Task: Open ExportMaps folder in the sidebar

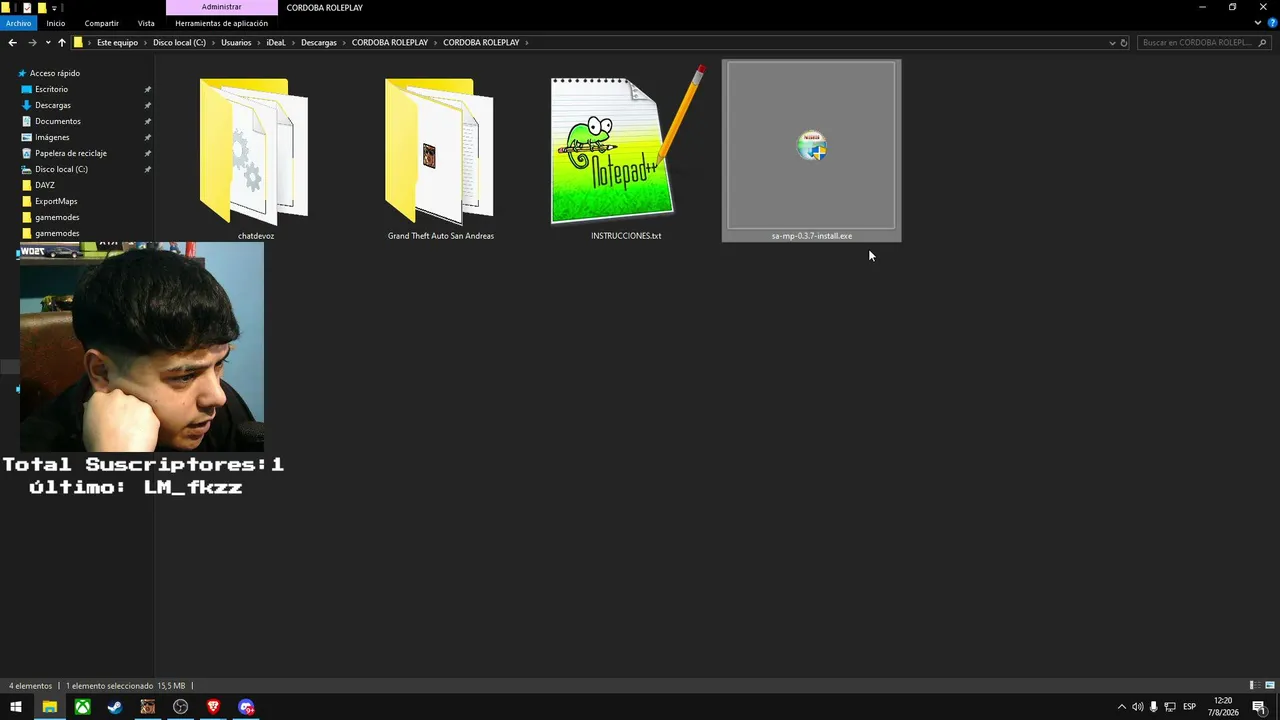Action: 55,201
